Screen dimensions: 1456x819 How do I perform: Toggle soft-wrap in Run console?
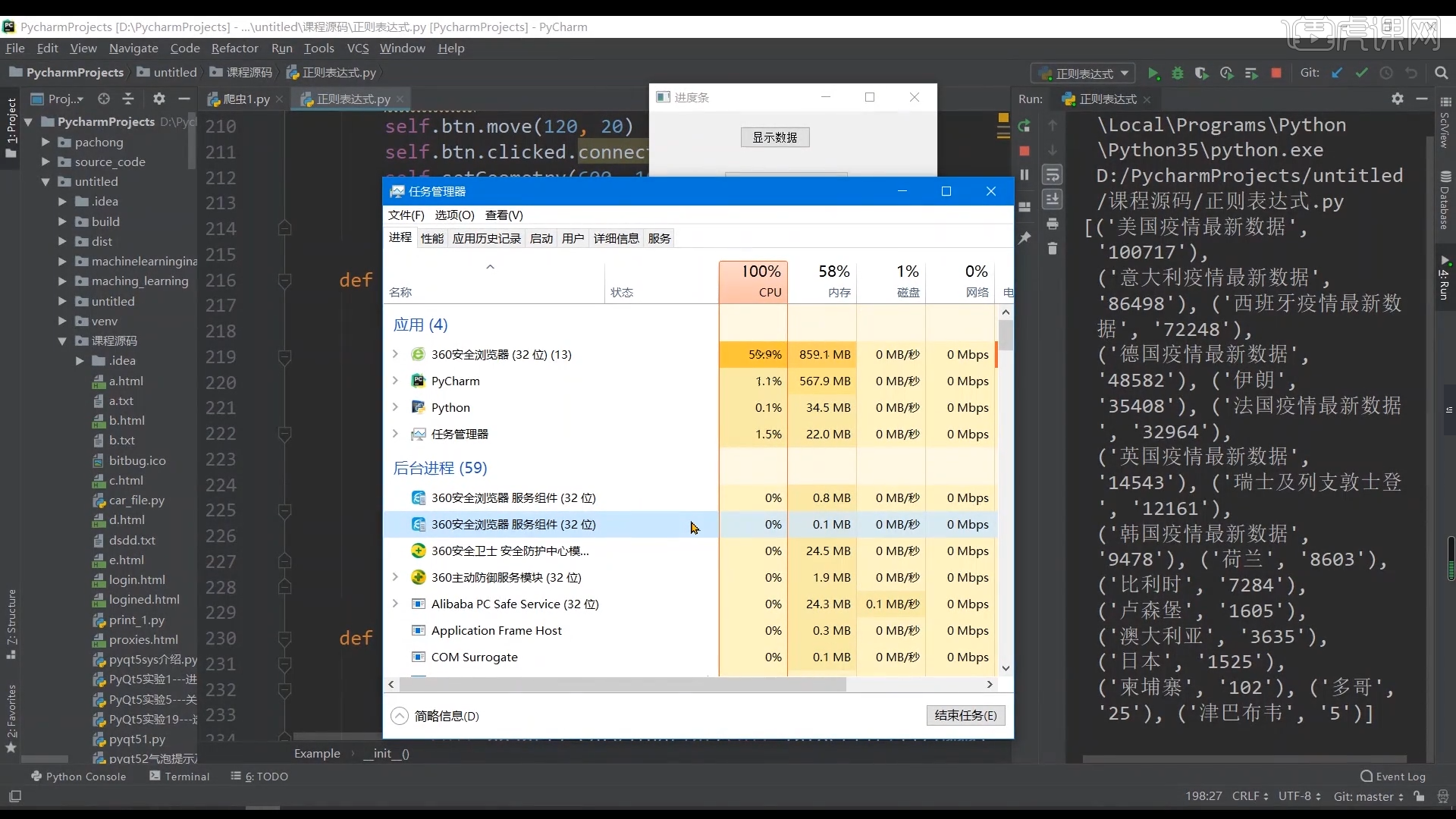tap(1053, 175)
